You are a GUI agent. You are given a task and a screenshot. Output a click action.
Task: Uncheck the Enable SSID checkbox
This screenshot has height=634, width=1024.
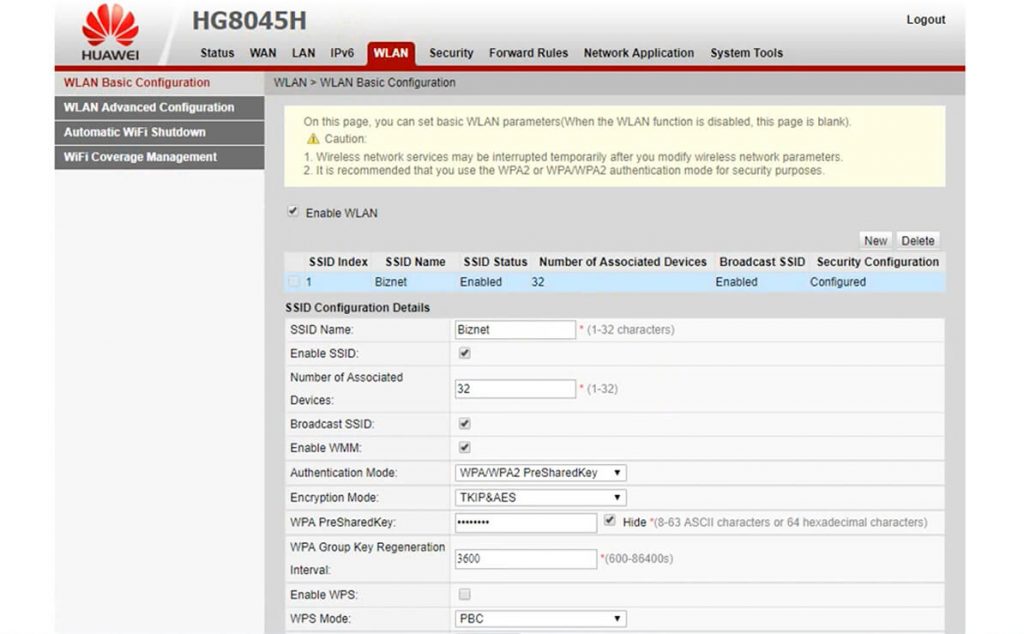463,353
